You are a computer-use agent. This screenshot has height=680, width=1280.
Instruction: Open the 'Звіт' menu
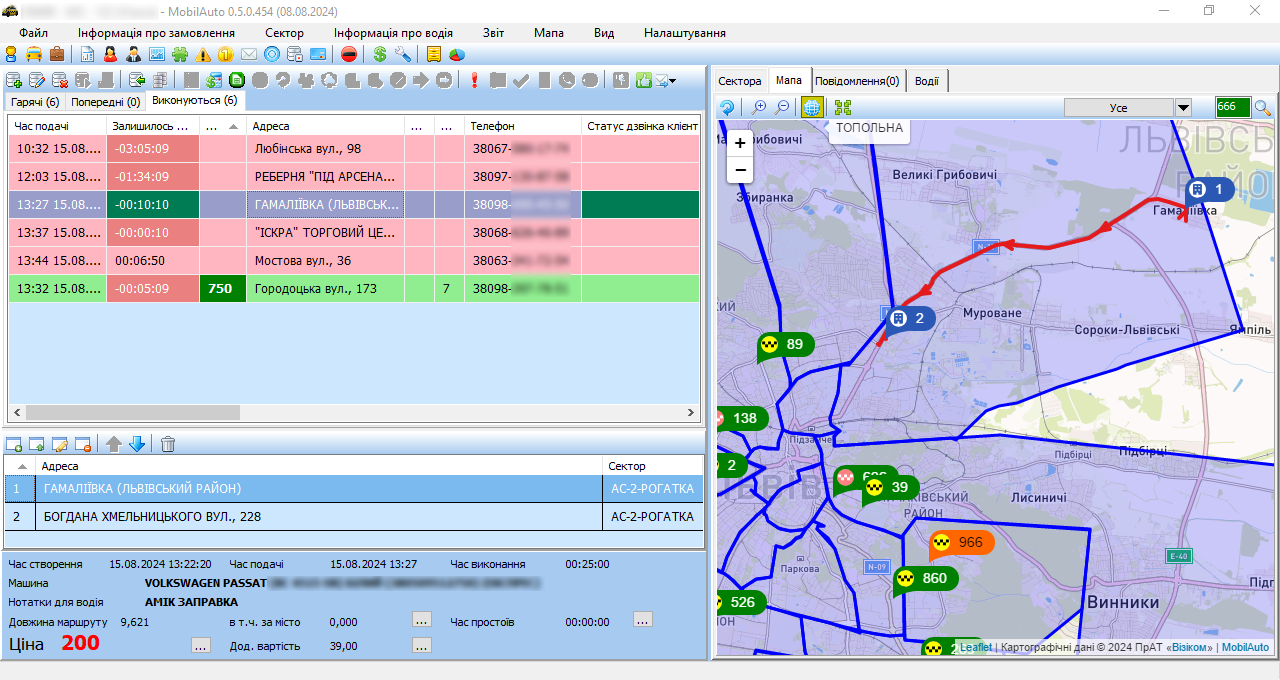(493, 33)
